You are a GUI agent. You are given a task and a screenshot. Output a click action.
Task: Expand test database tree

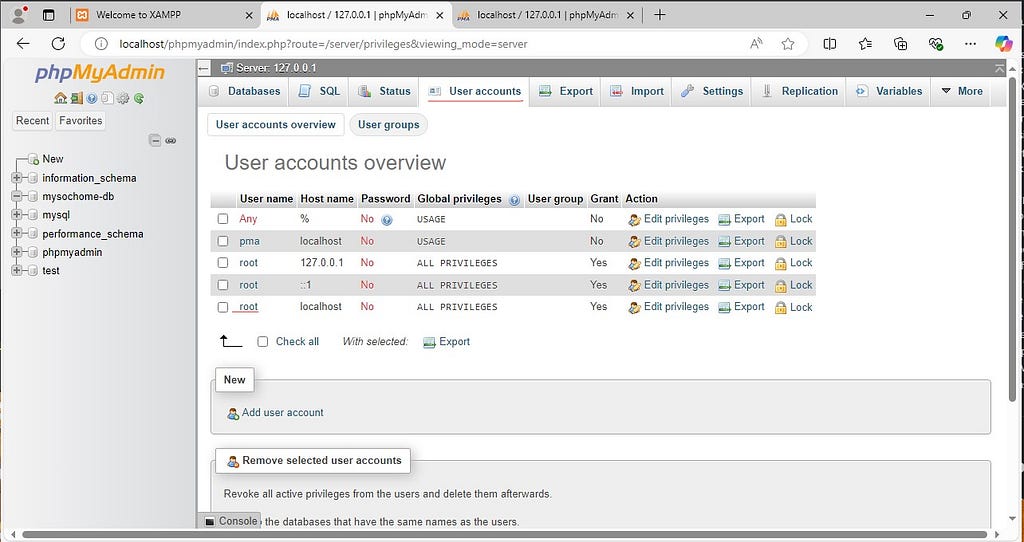pyautogui.click(x=16, y=270)
